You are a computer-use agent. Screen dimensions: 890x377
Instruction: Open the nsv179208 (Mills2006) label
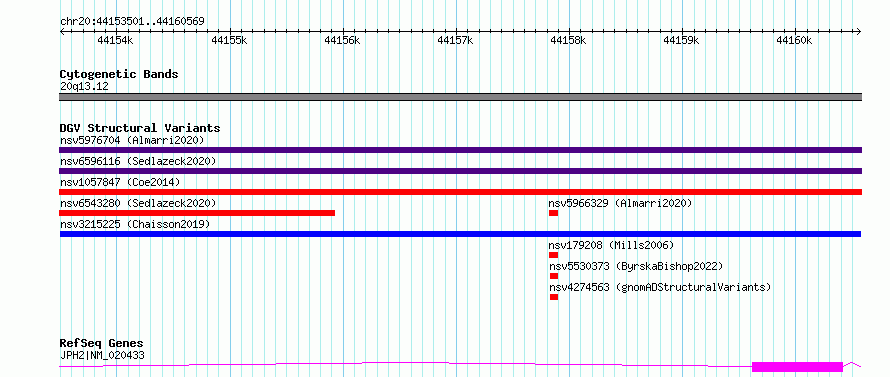[x=611, y=245]
